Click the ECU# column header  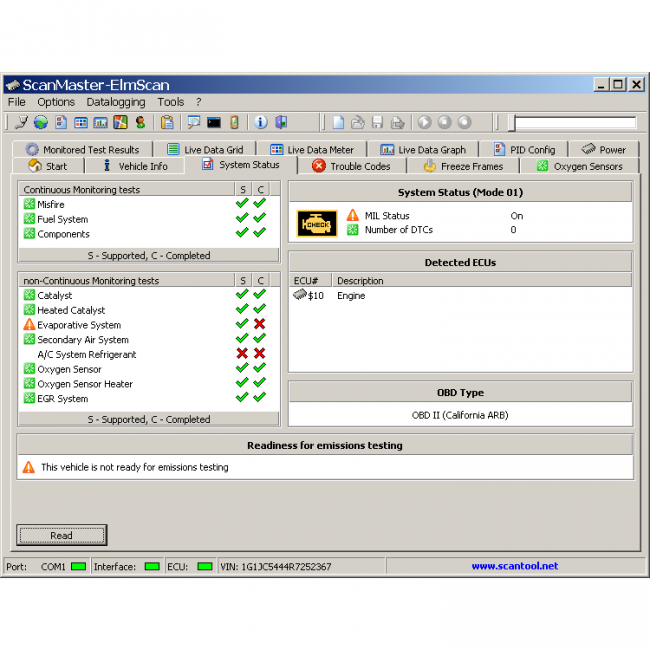(x=310, y=281)
